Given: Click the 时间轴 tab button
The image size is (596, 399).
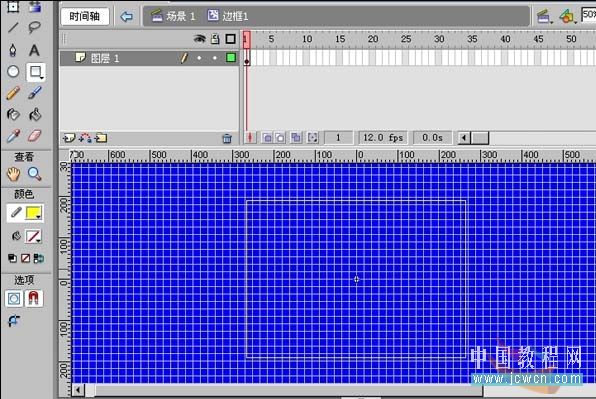Looking at the screenshot, I should click(x=85, y=16).
